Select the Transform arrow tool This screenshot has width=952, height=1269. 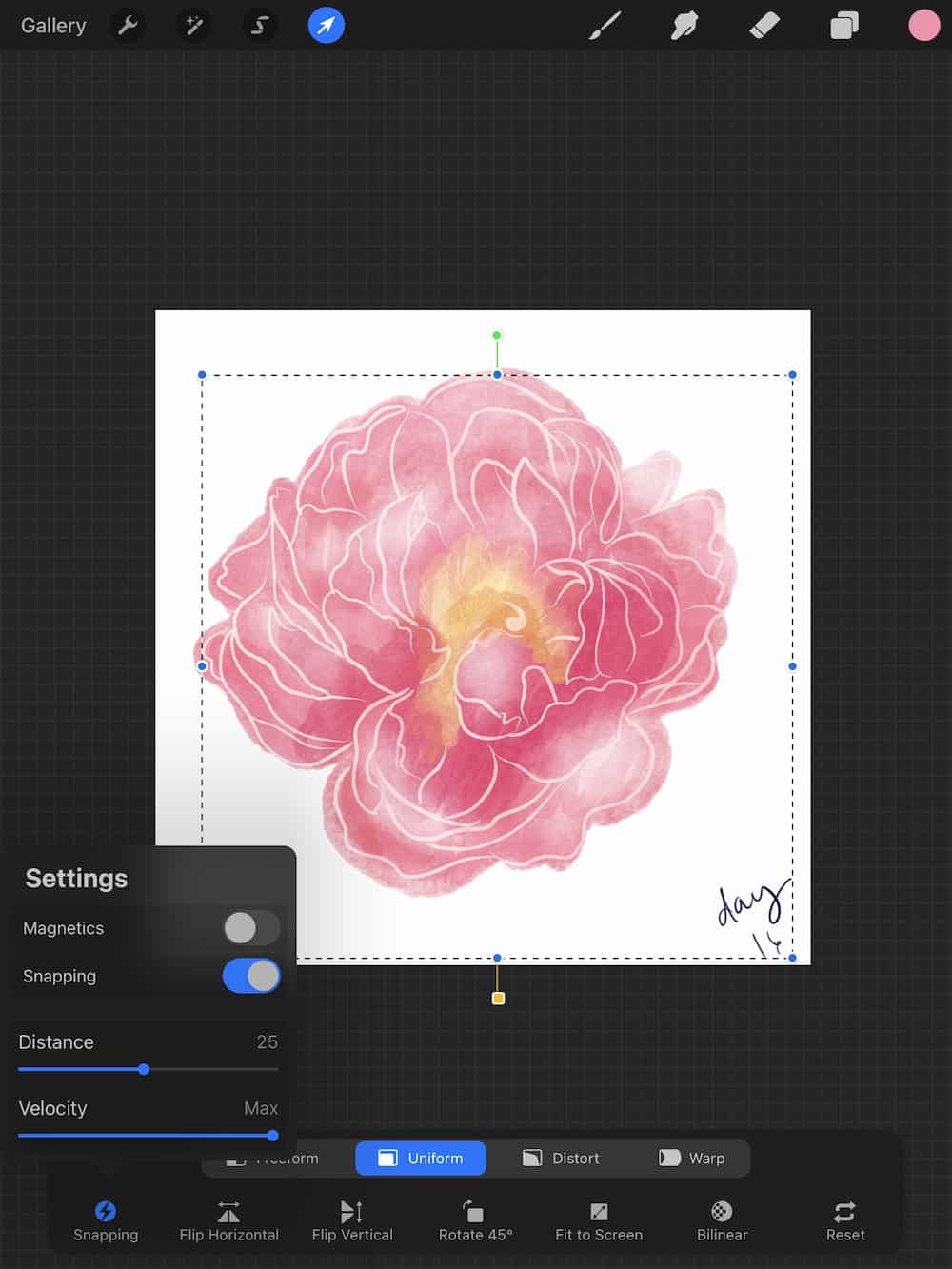click(325, 26)
